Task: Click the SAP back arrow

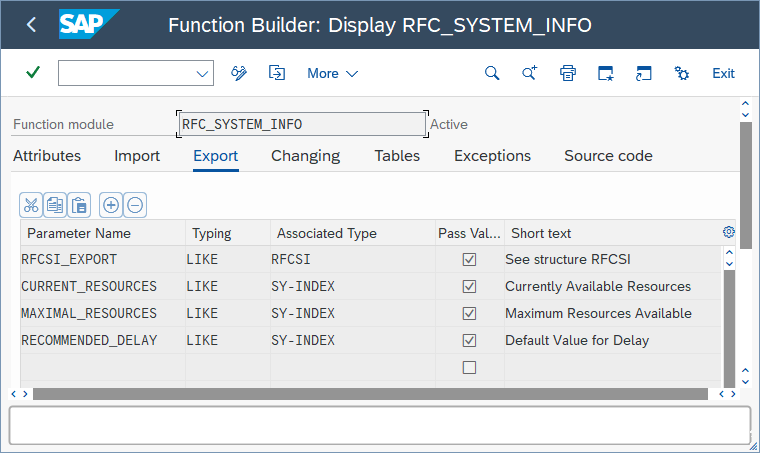Action: (x=31, y=25)
